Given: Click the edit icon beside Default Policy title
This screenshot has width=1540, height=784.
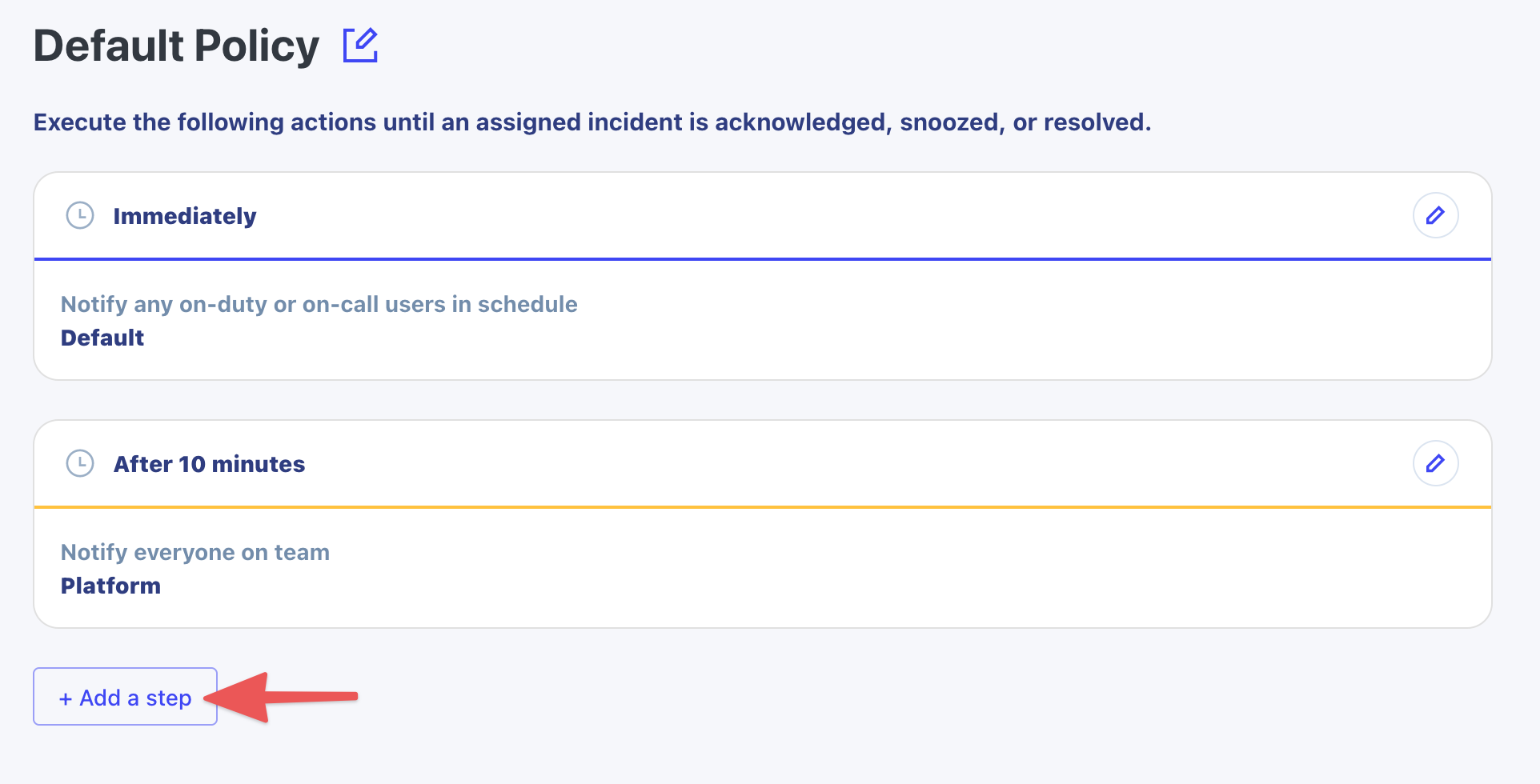Looking at the screenshot, I should (360, 45).
